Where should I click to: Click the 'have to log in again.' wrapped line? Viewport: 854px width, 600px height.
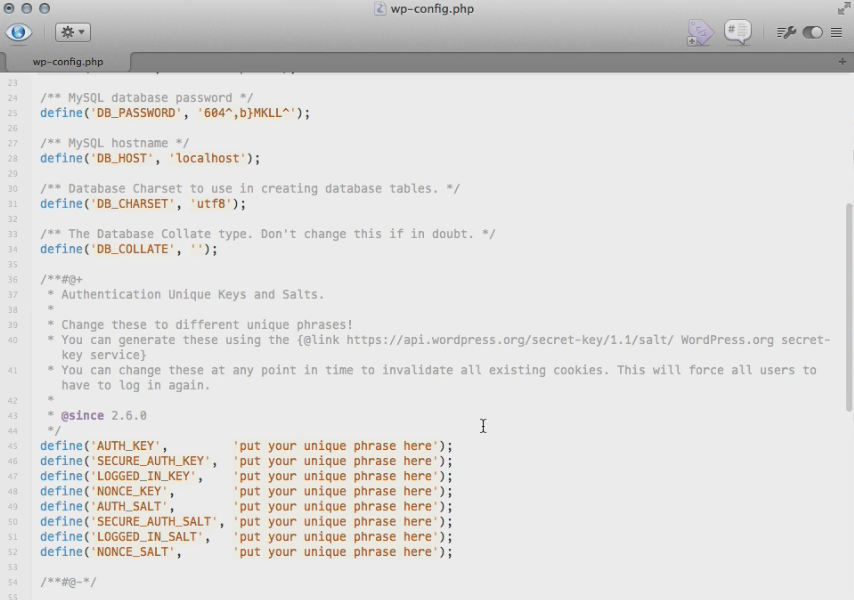click(x=136, y=385)
